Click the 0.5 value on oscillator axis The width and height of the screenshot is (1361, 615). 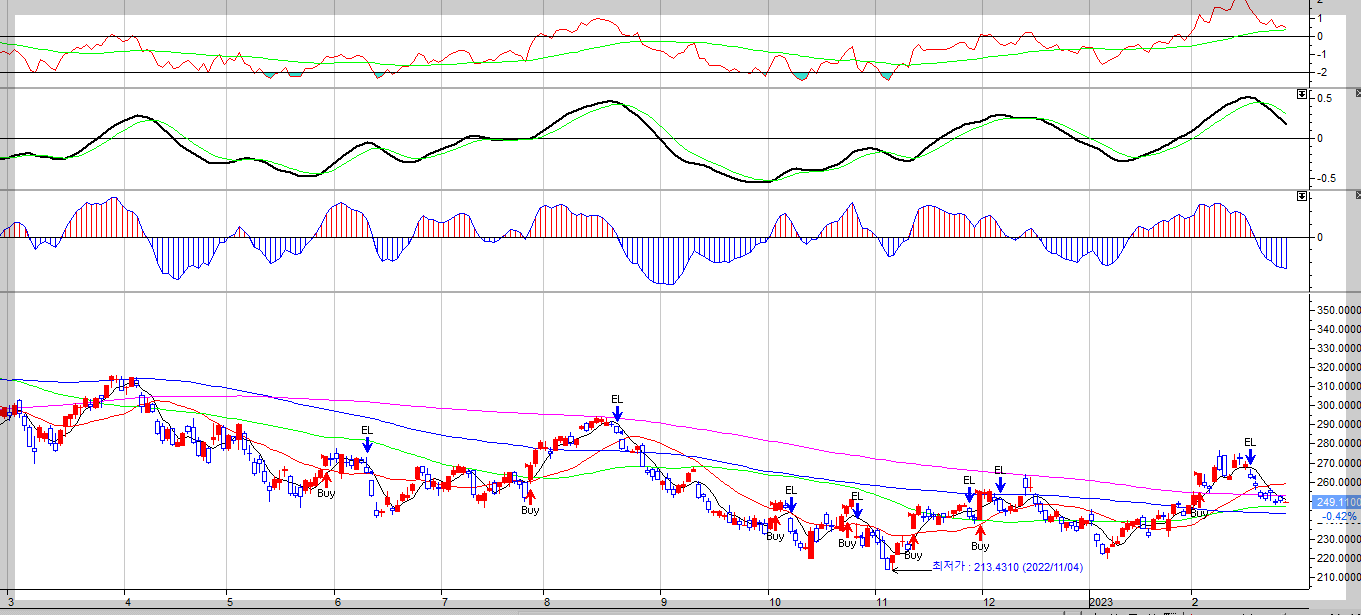click(1322, 99)
